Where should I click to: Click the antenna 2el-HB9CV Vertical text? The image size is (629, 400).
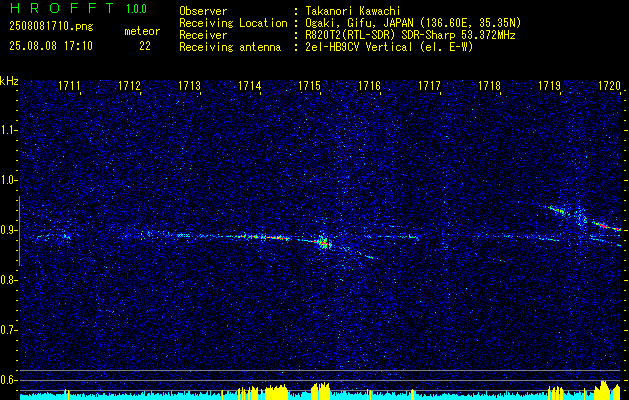tap(390, 47)
